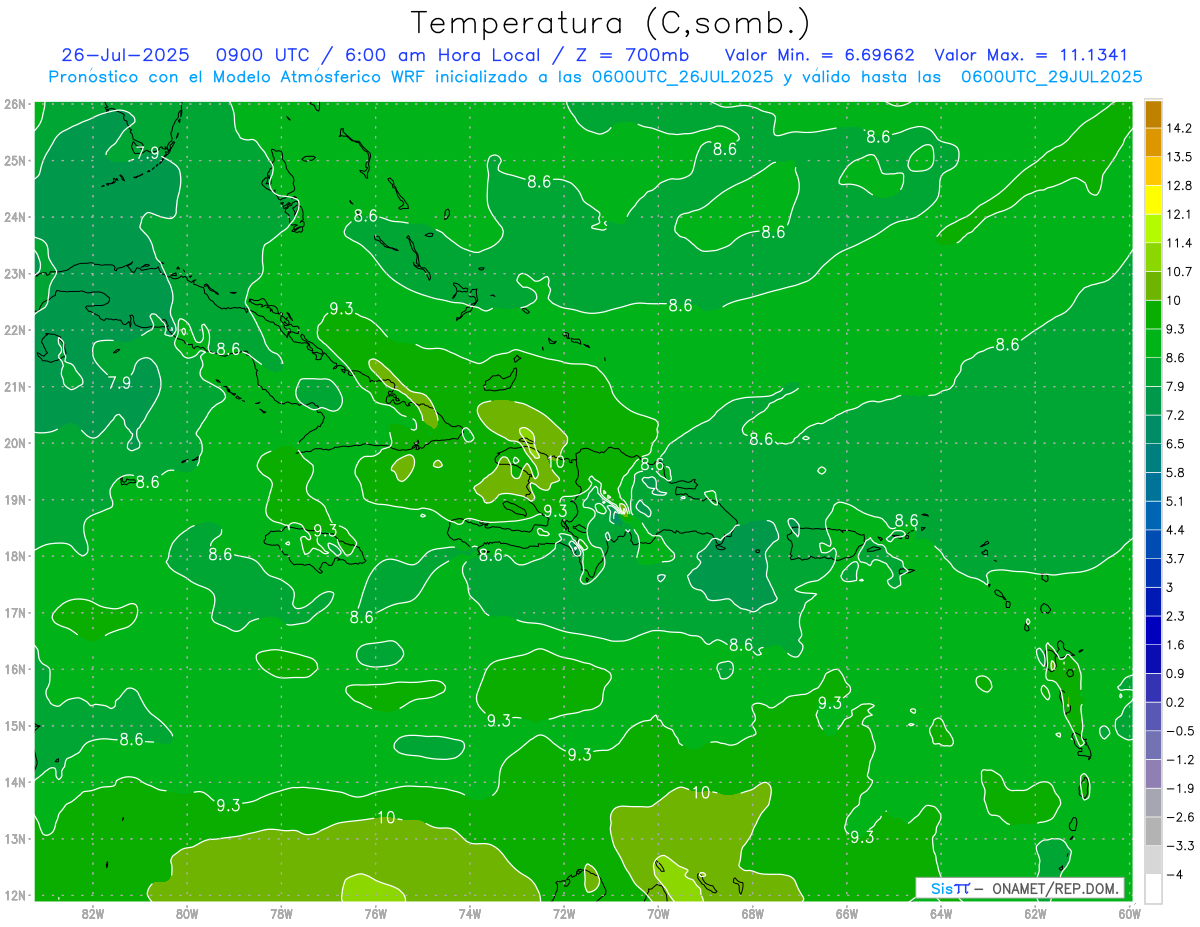Image resolution: width=1200 pixels, height=927 pixels.
Task: Select the date text "26-Jul-2025"
Action: coord(125,55)
